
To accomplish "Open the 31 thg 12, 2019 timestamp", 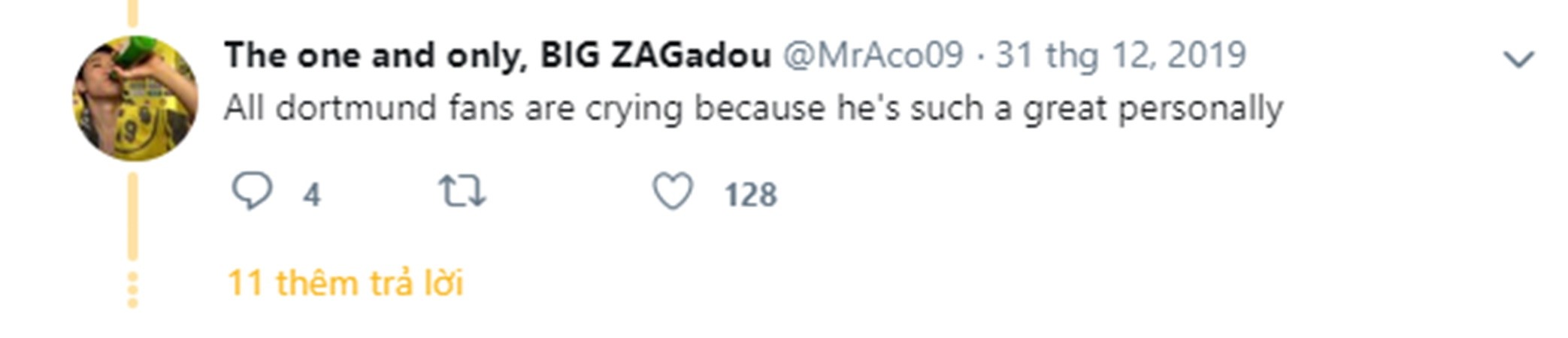I will [1121, 56].
